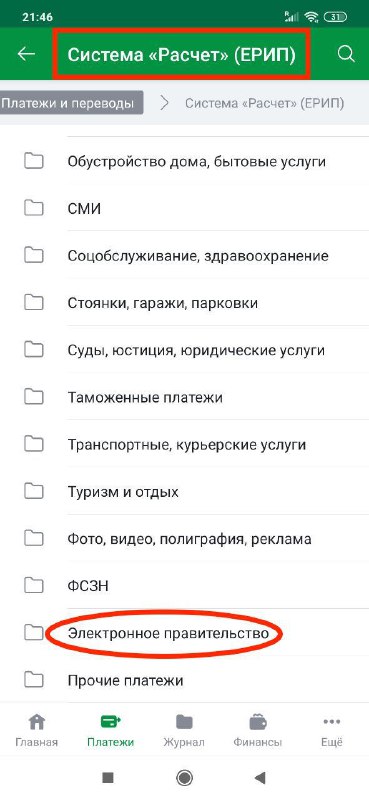Image resolution: width=369 pixels, height=800 pixels.
Task: Tap the Android recent apps square
Action: point(108,778)
